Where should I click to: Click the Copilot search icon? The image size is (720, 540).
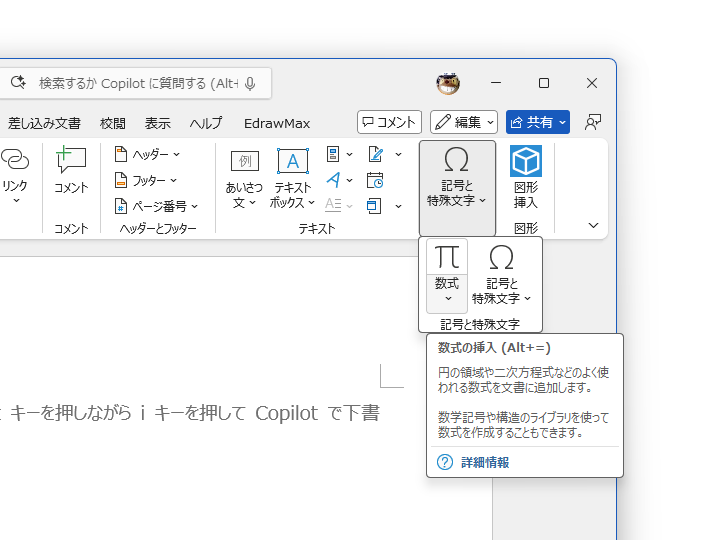click(x=18, y=83)
